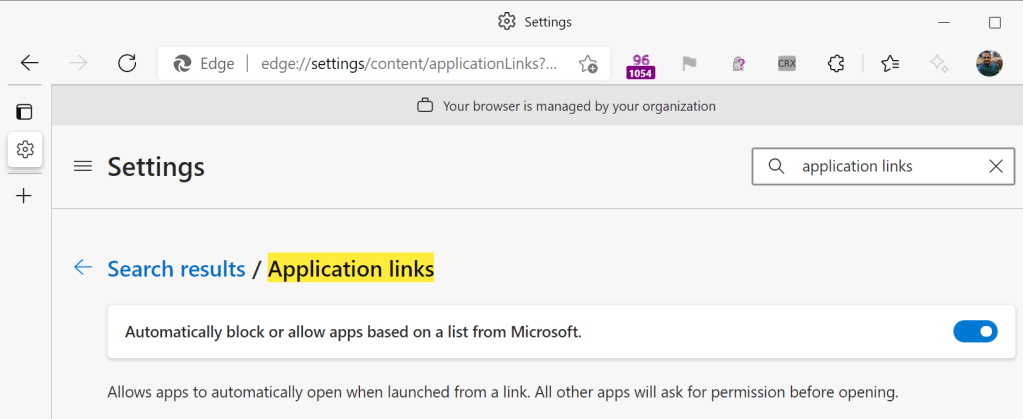This screenshot has width=1023, height=419.
Task: Go to Search results breadcrumb link
Action: click(x=176, y=269)
